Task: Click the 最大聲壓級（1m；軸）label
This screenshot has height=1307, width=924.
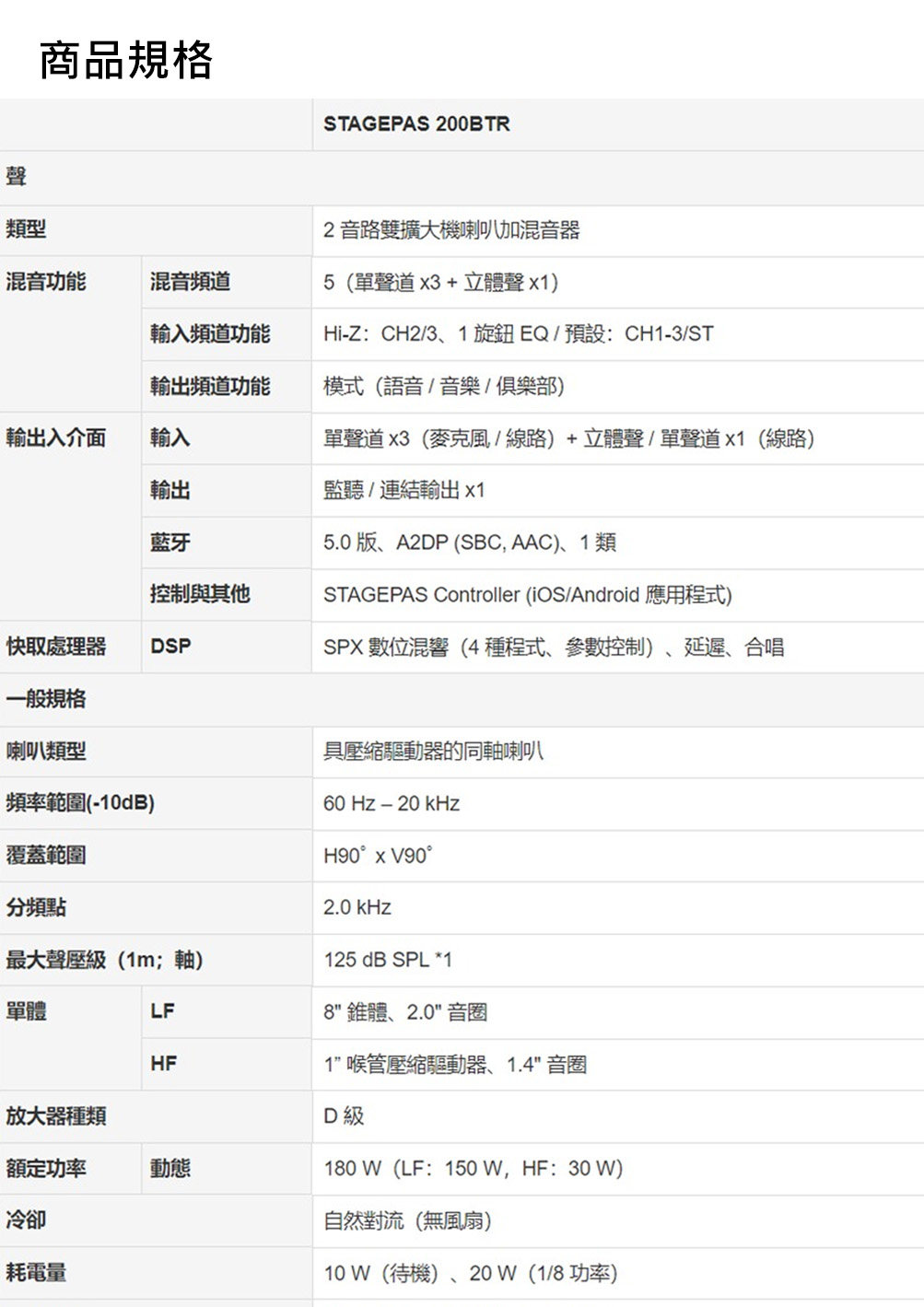Action: pyautogui.click(x=104, y=960)
